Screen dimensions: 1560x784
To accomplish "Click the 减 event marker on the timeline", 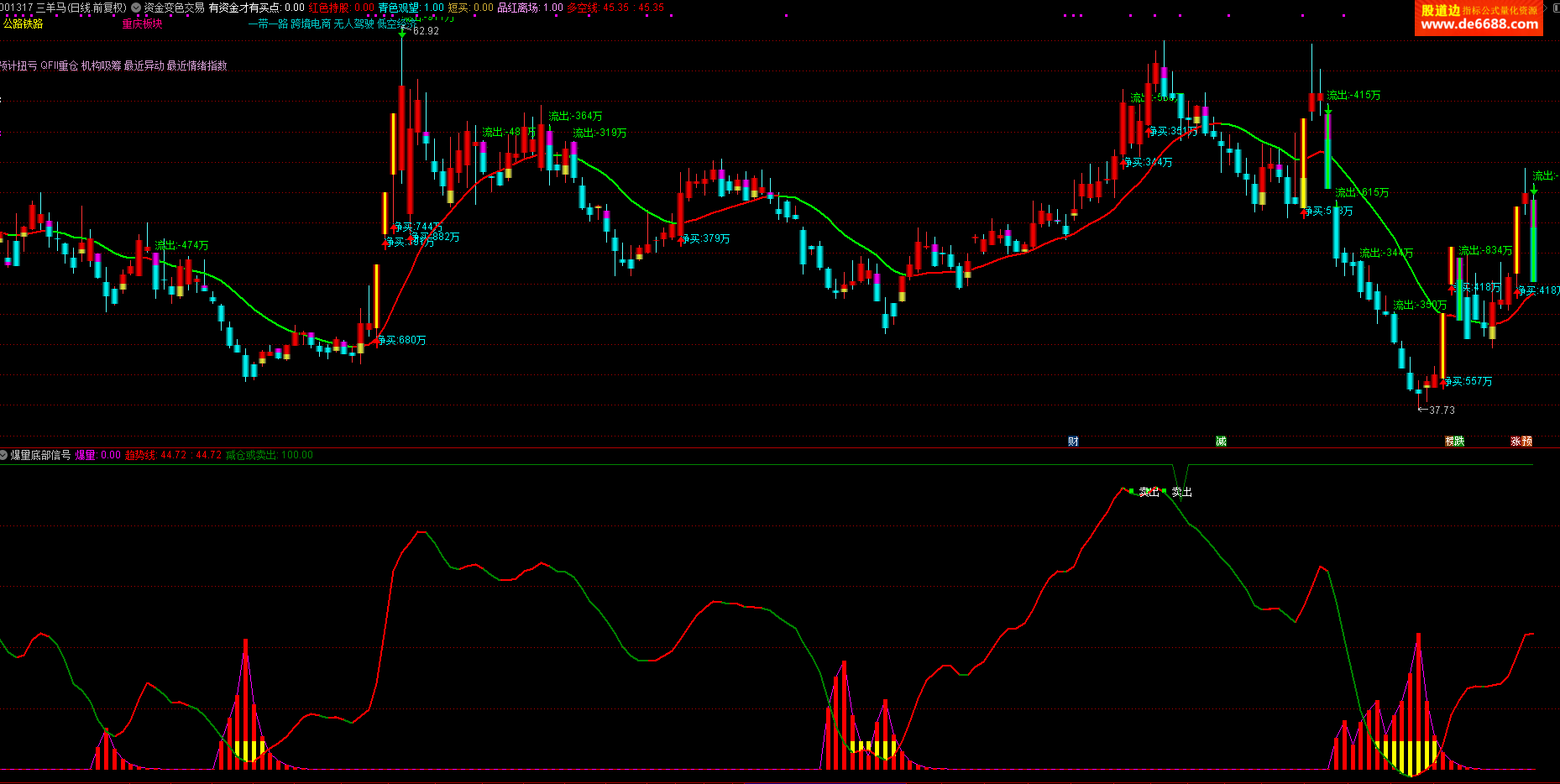I will (x=1221, y=441).
